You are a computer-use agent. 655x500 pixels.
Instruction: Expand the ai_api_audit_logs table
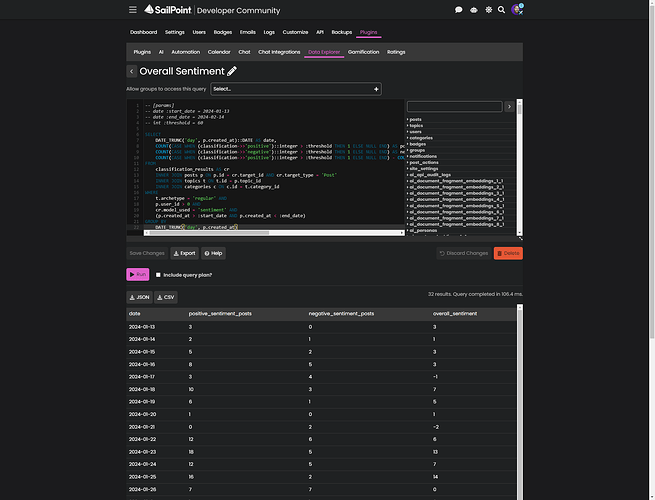429,175
